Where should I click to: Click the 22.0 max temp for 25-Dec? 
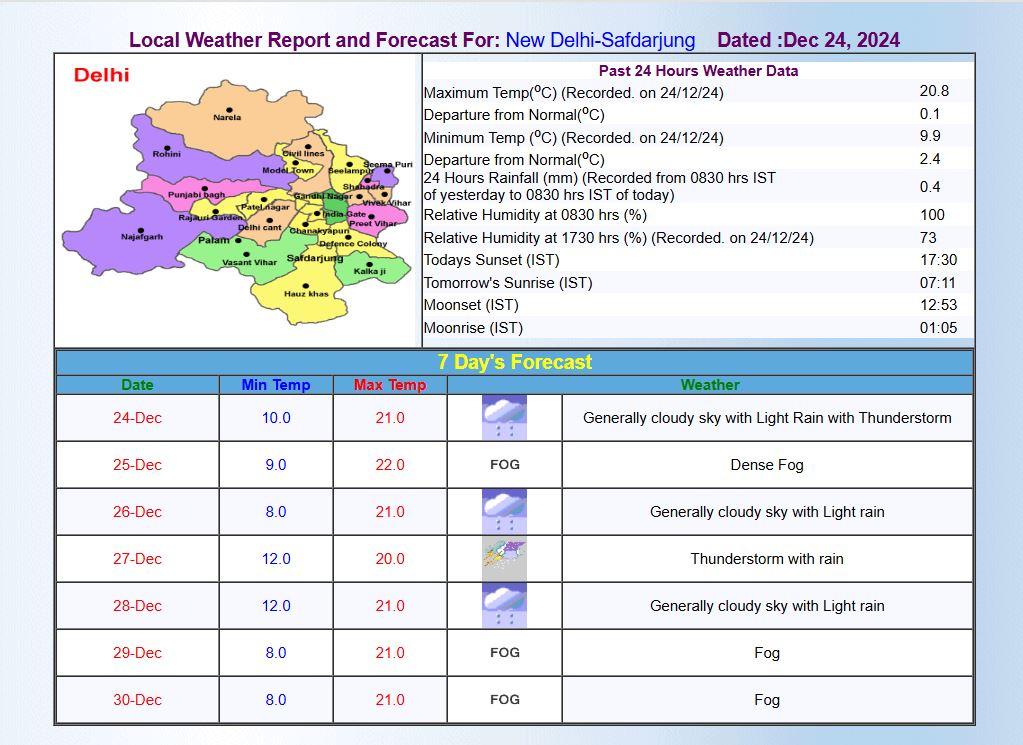tap(390, 464)
